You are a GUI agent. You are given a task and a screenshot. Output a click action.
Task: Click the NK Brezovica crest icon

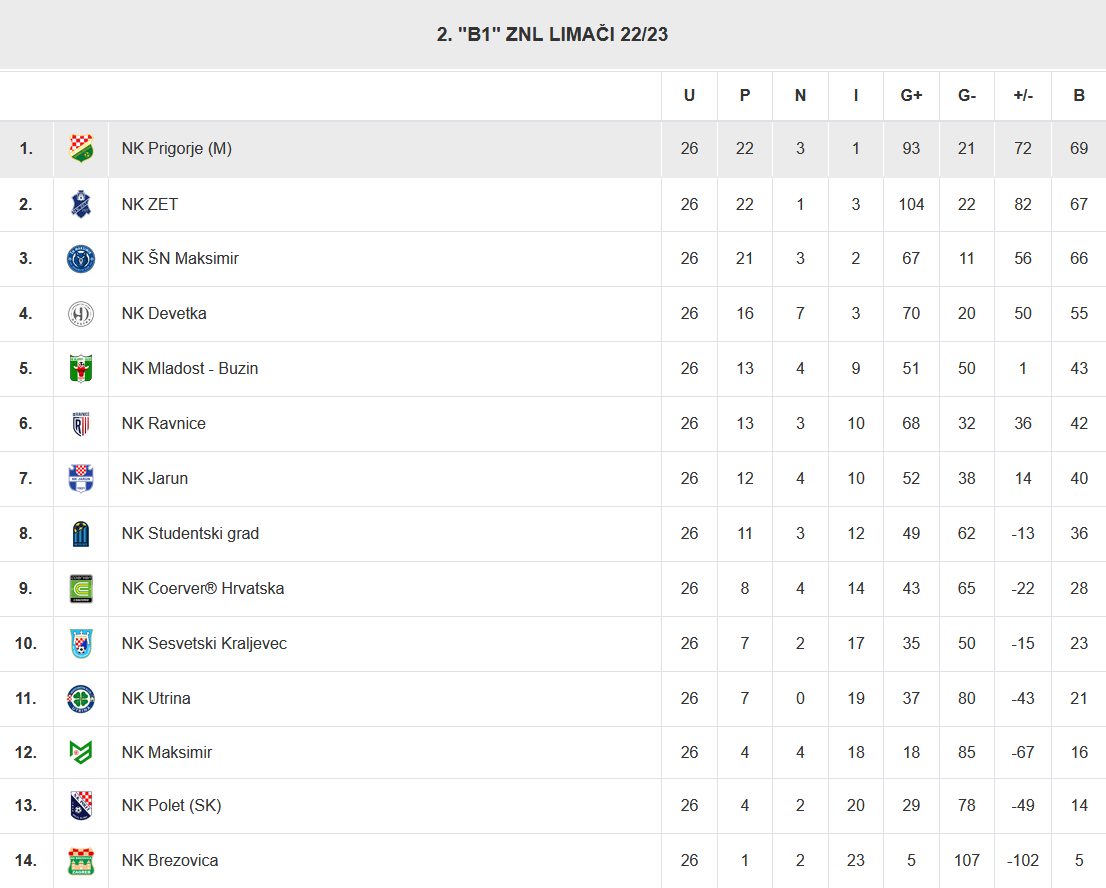point(81,860)
